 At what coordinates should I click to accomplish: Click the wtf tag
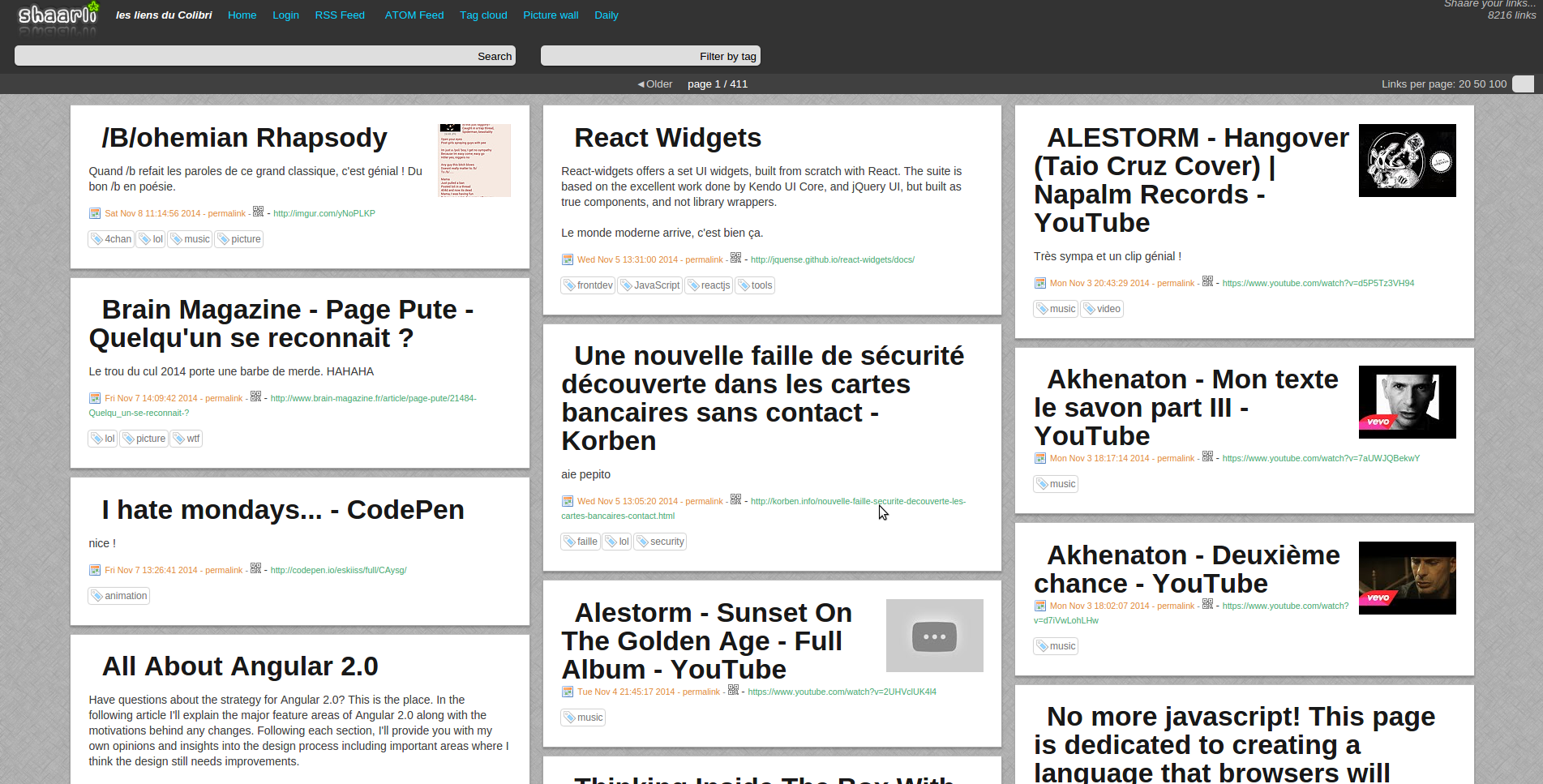pyautogui.click(x=186, y=439)
